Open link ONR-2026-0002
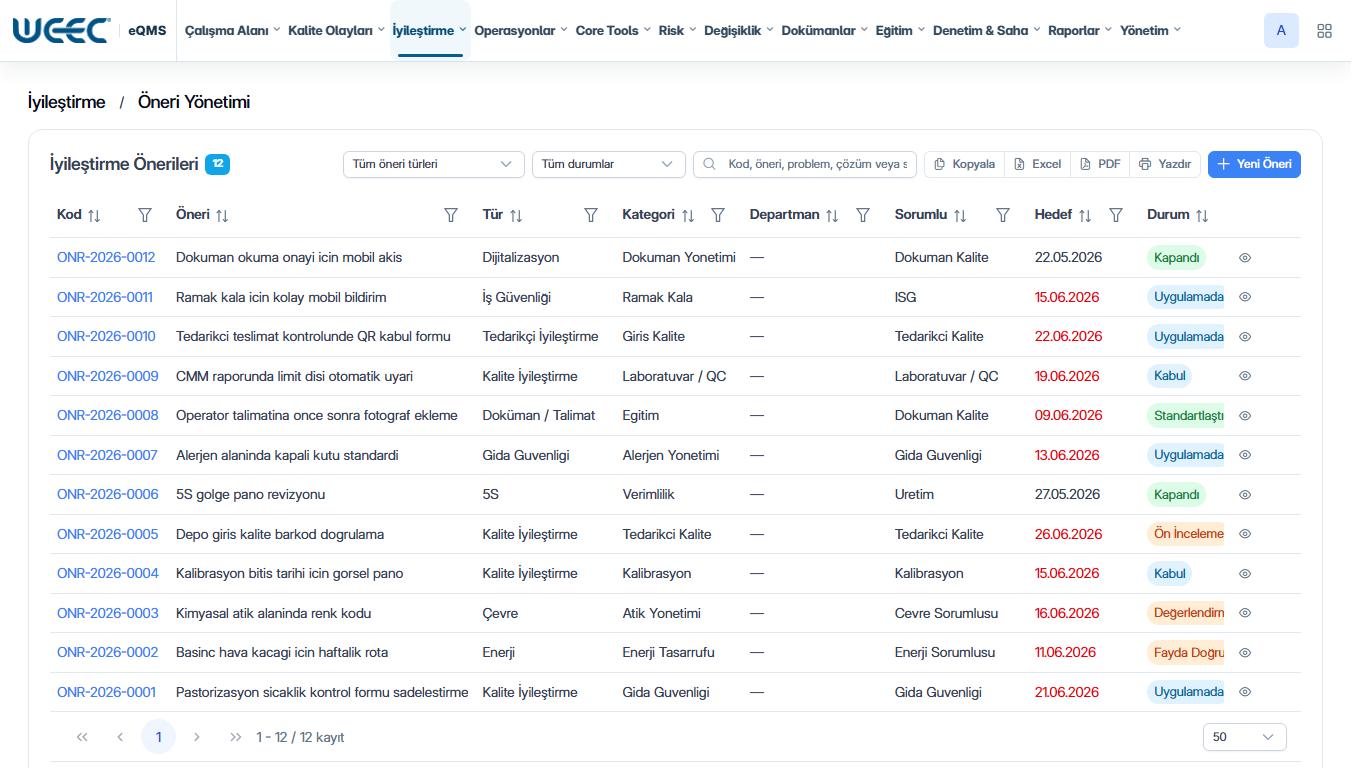This screenshot has width=1366, height=768. pyautogui.click(x=108, y=653)
